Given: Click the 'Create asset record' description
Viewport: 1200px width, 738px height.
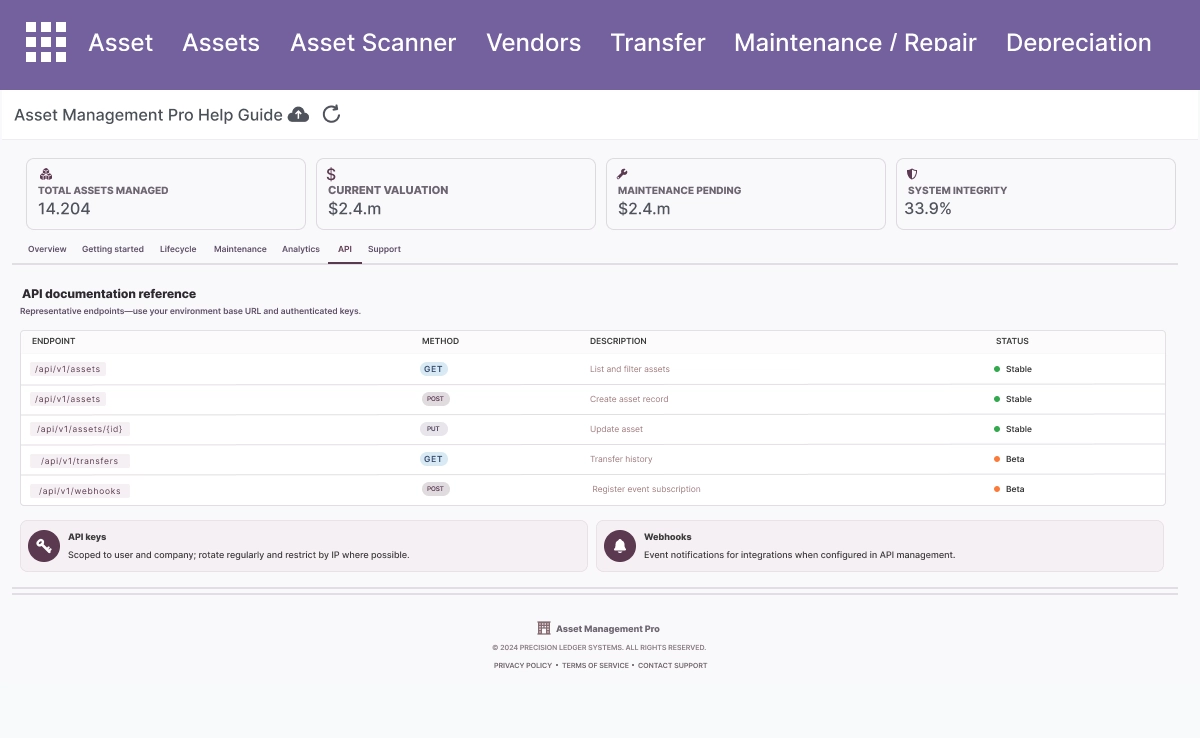Looking at the screenshot, I should (x=629, y=399).
